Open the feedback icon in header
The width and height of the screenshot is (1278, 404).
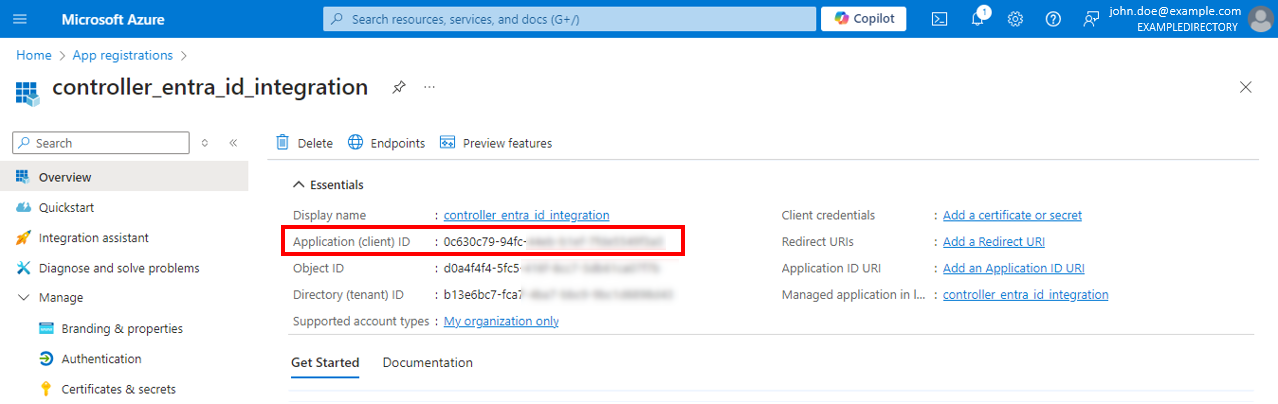(1091, 19)
